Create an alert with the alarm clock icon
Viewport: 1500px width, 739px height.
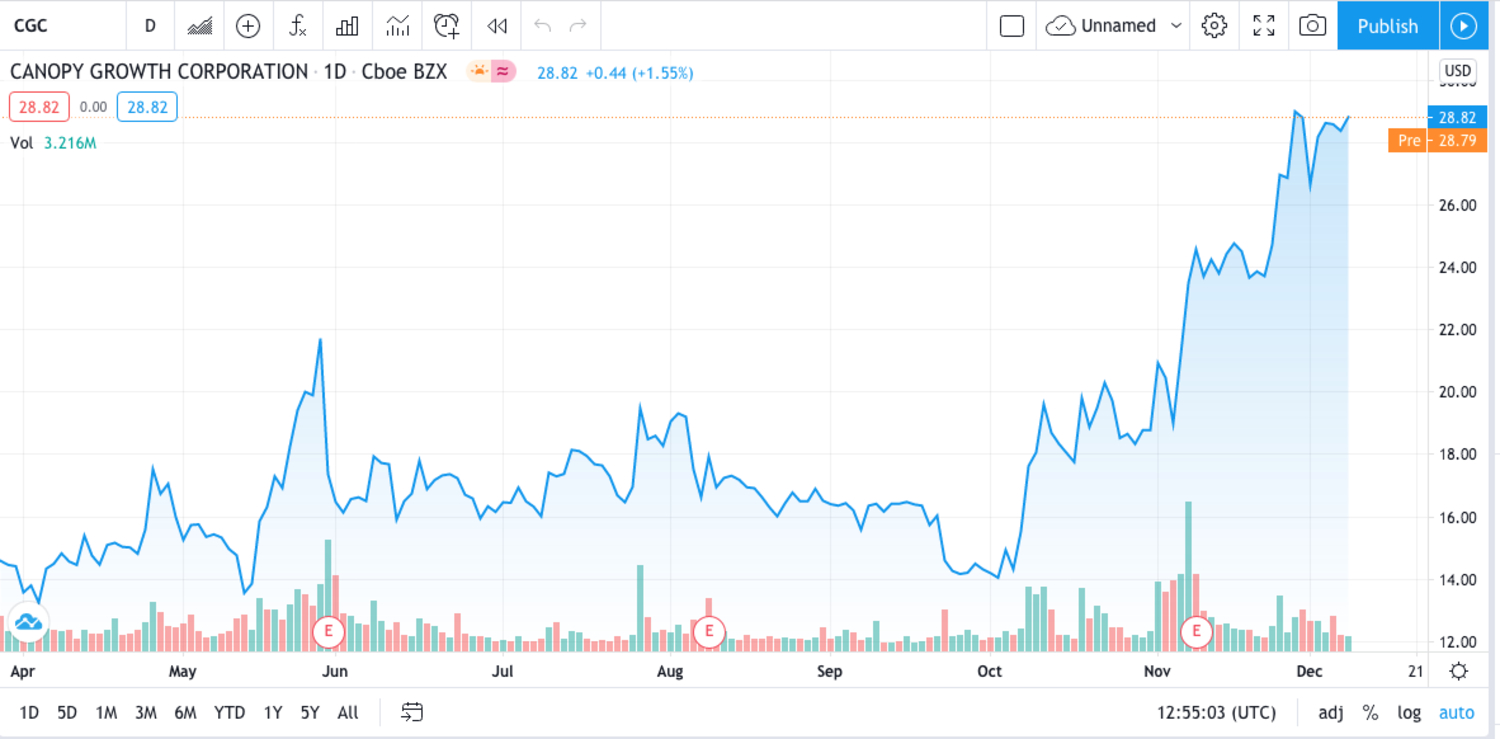click(447, 26)
